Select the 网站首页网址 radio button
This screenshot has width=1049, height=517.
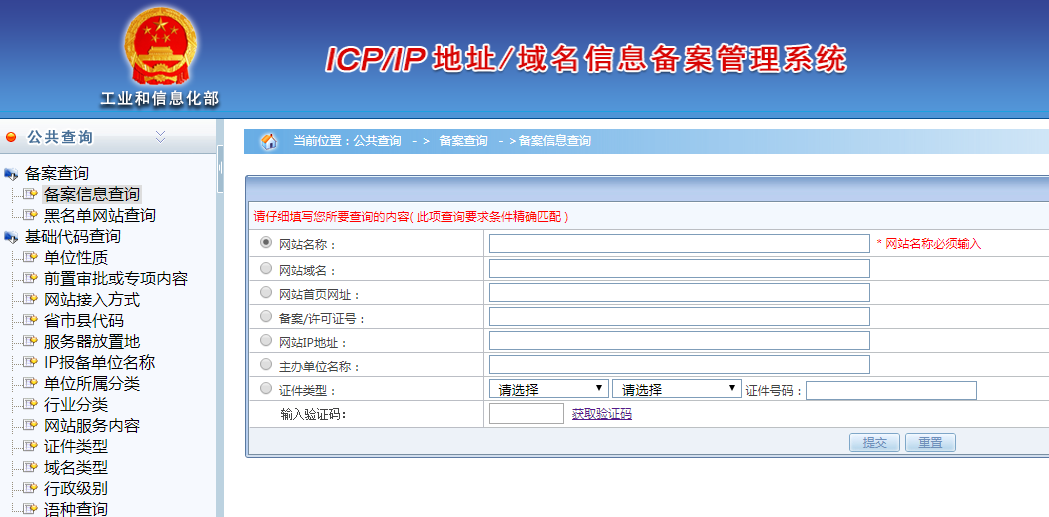(x=266, y=292)
